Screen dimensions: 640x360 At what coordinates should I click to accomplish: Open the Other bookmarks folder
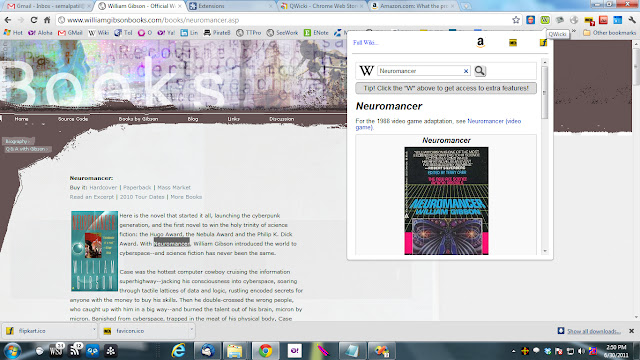[x=609, y=33]
